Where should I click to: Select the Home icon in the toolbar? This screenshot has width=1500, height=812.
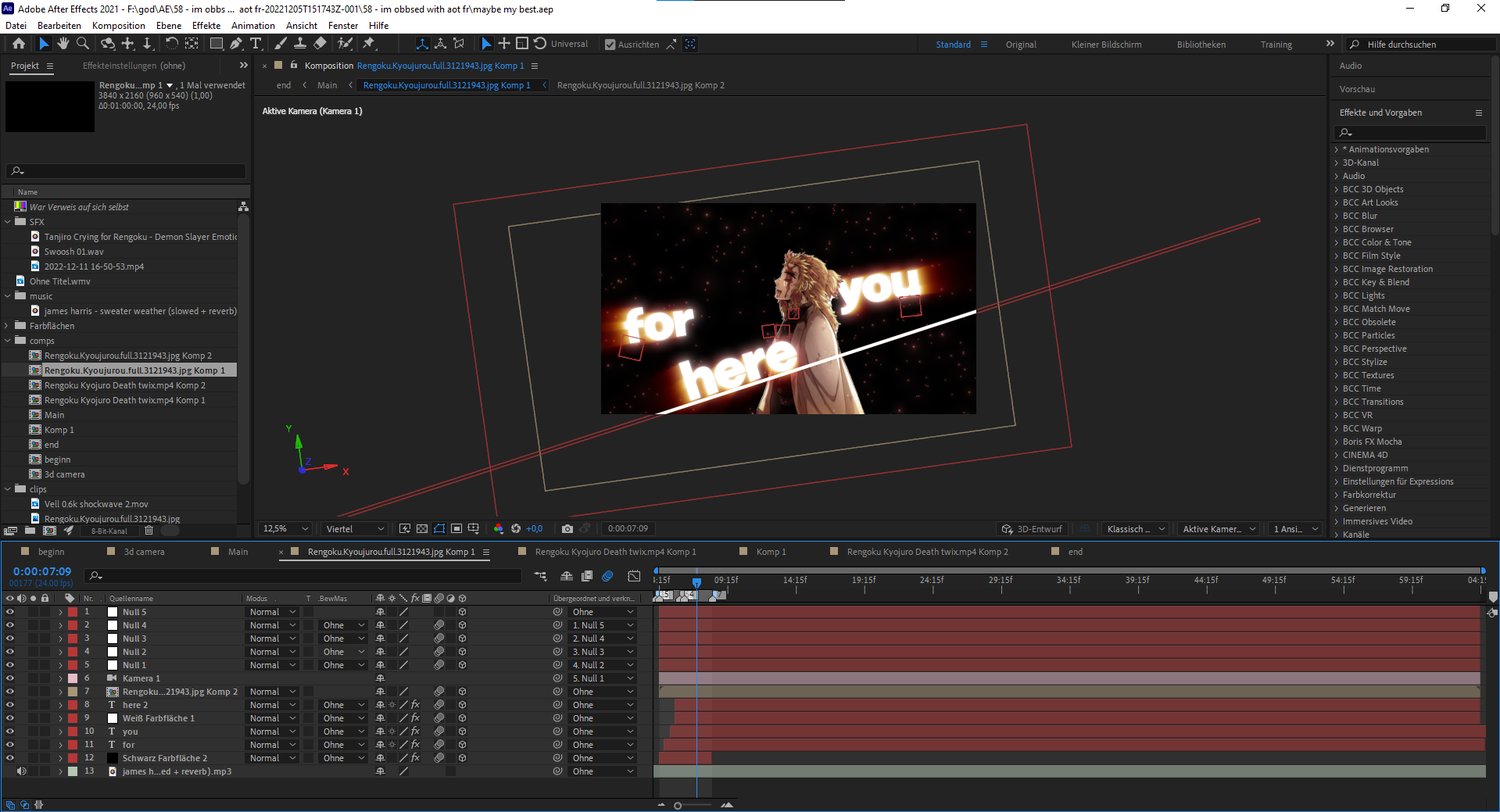[18, 44]
